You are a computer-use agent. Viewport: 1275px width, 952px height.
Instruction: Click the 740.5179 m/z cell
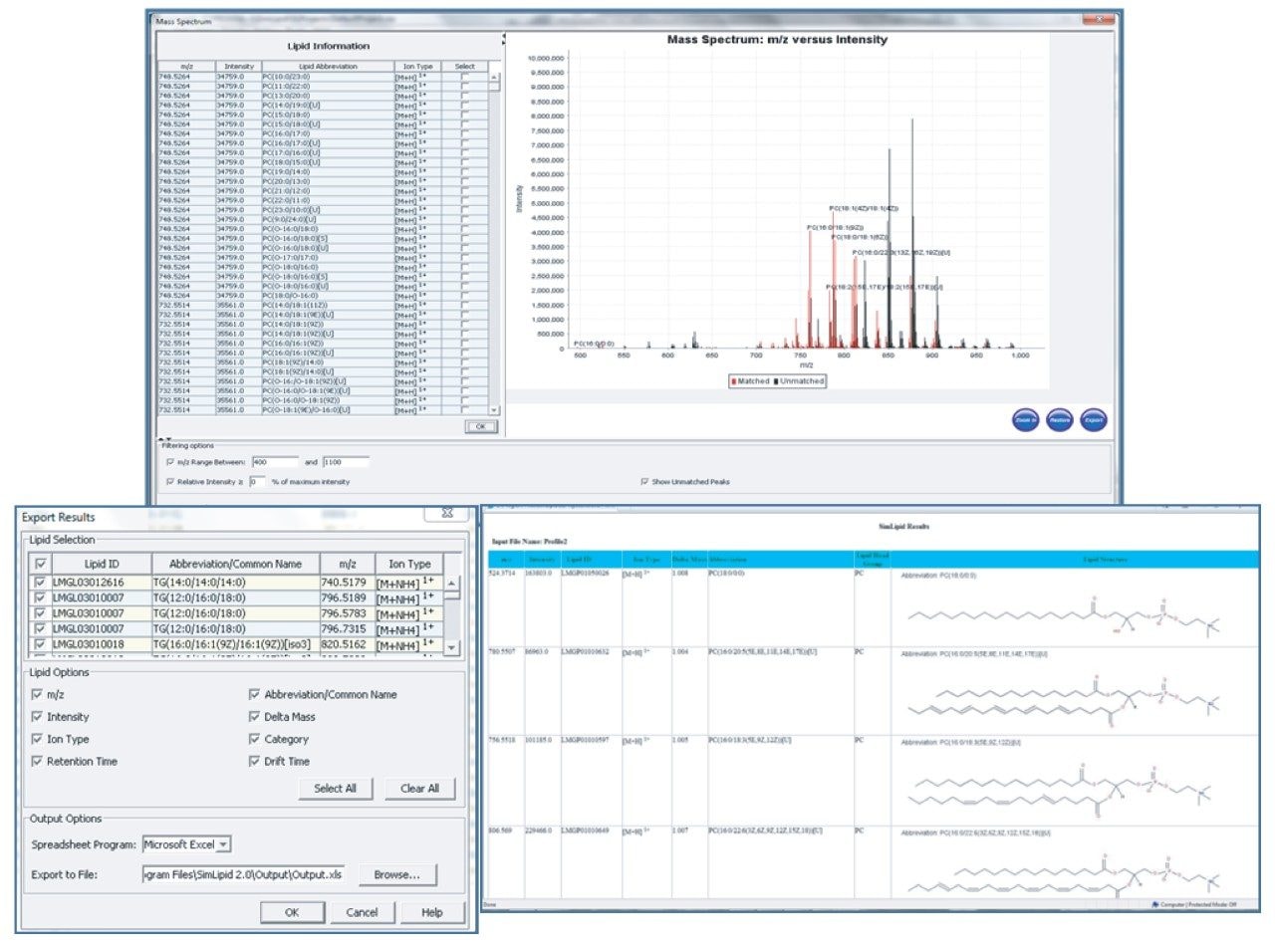pyautogui.click(x=347, y=583)
